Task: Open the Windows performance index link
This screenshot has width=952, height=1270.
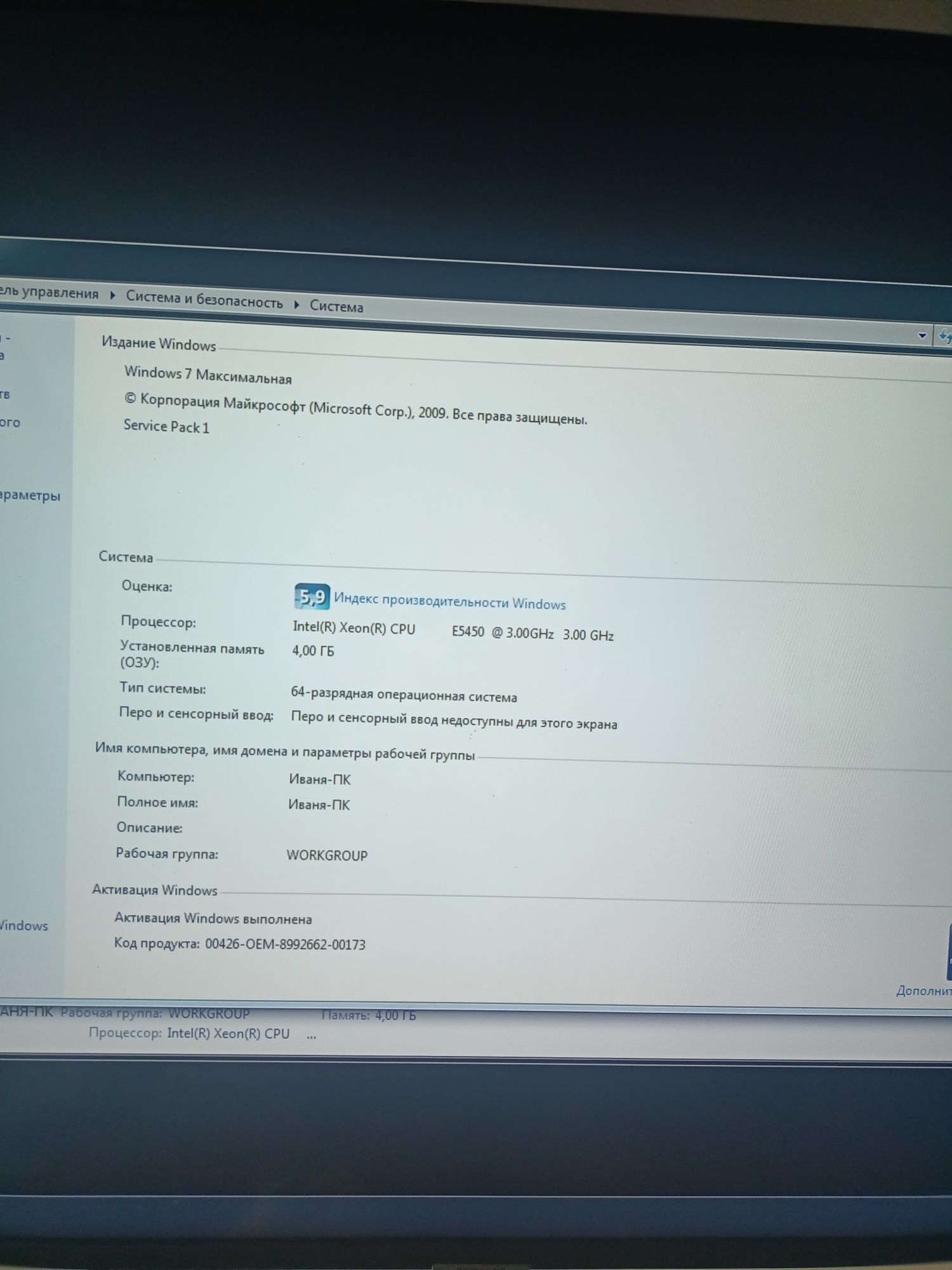Action: point(449,601)
